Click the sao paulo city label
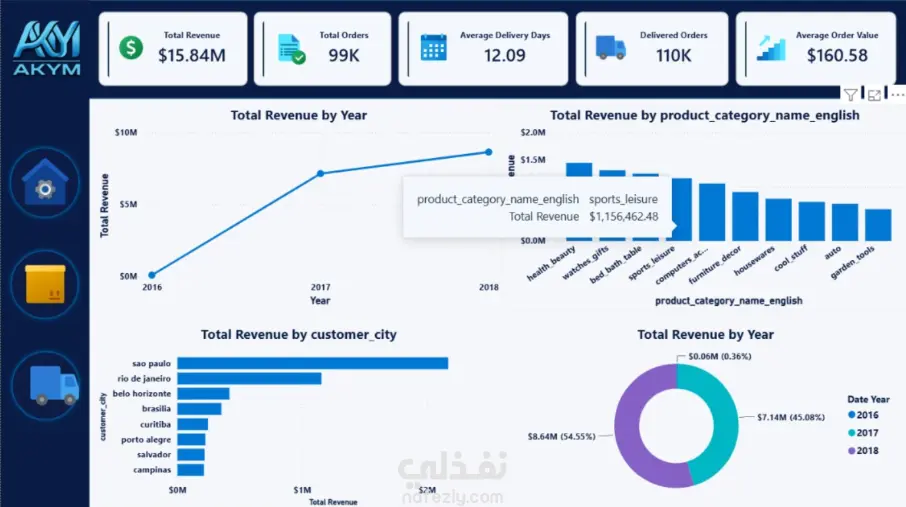 pyautogui.click(x=151, y=363)
